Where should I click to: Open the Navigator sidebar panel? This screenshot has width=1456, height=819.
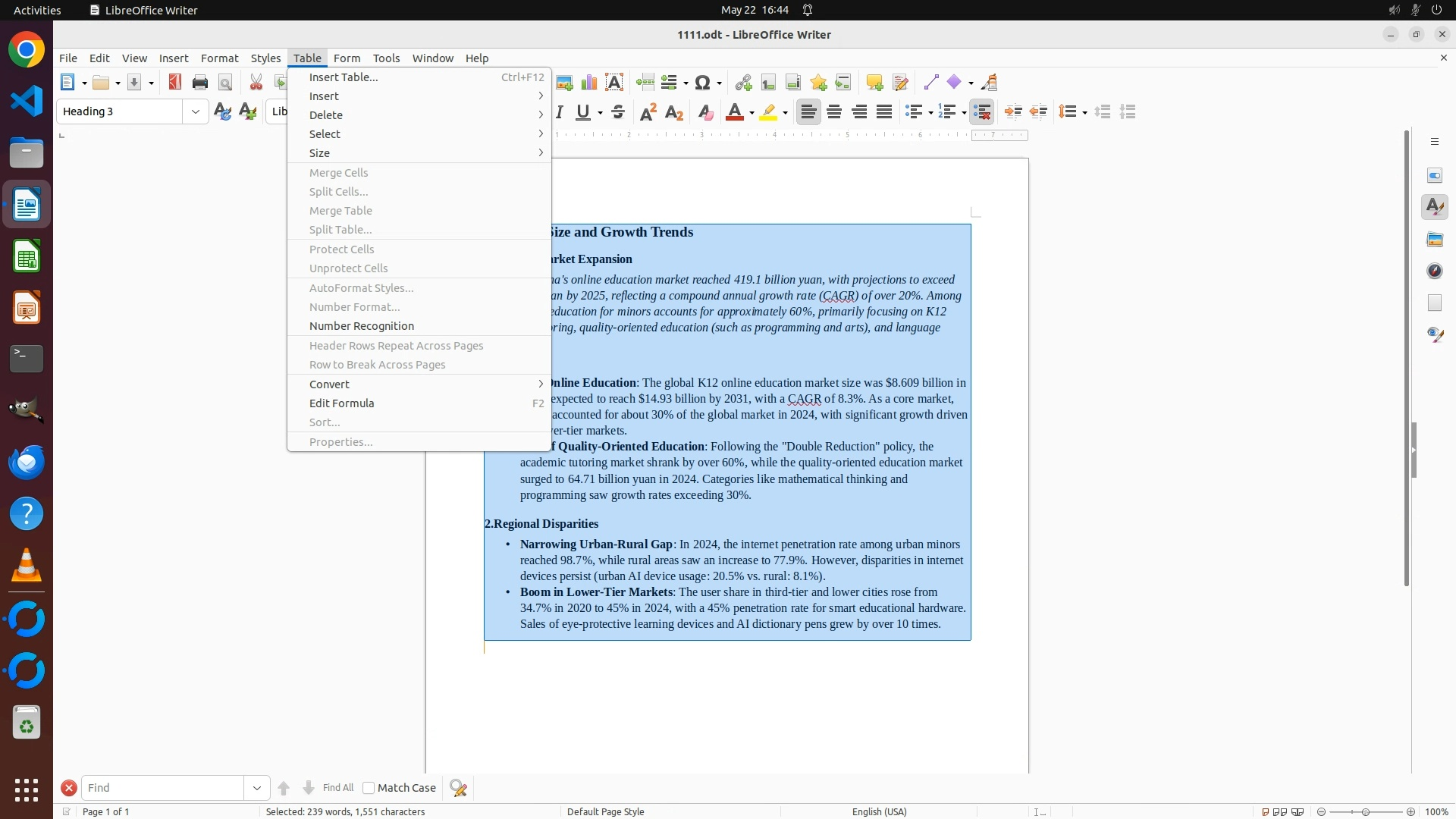[x=1435, y=271]
